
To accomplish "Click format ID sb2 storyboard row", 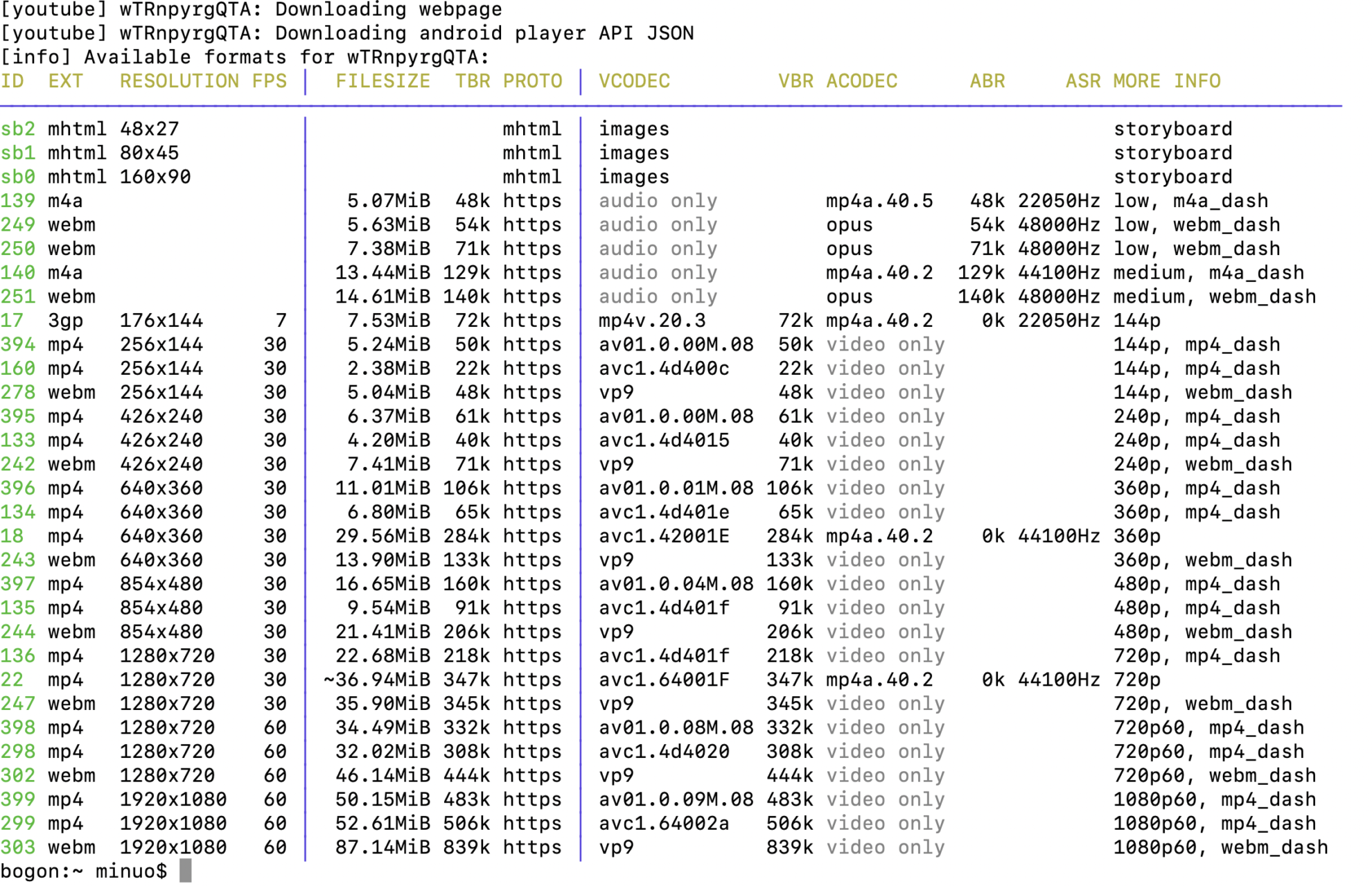I will (x=17, y=129).
